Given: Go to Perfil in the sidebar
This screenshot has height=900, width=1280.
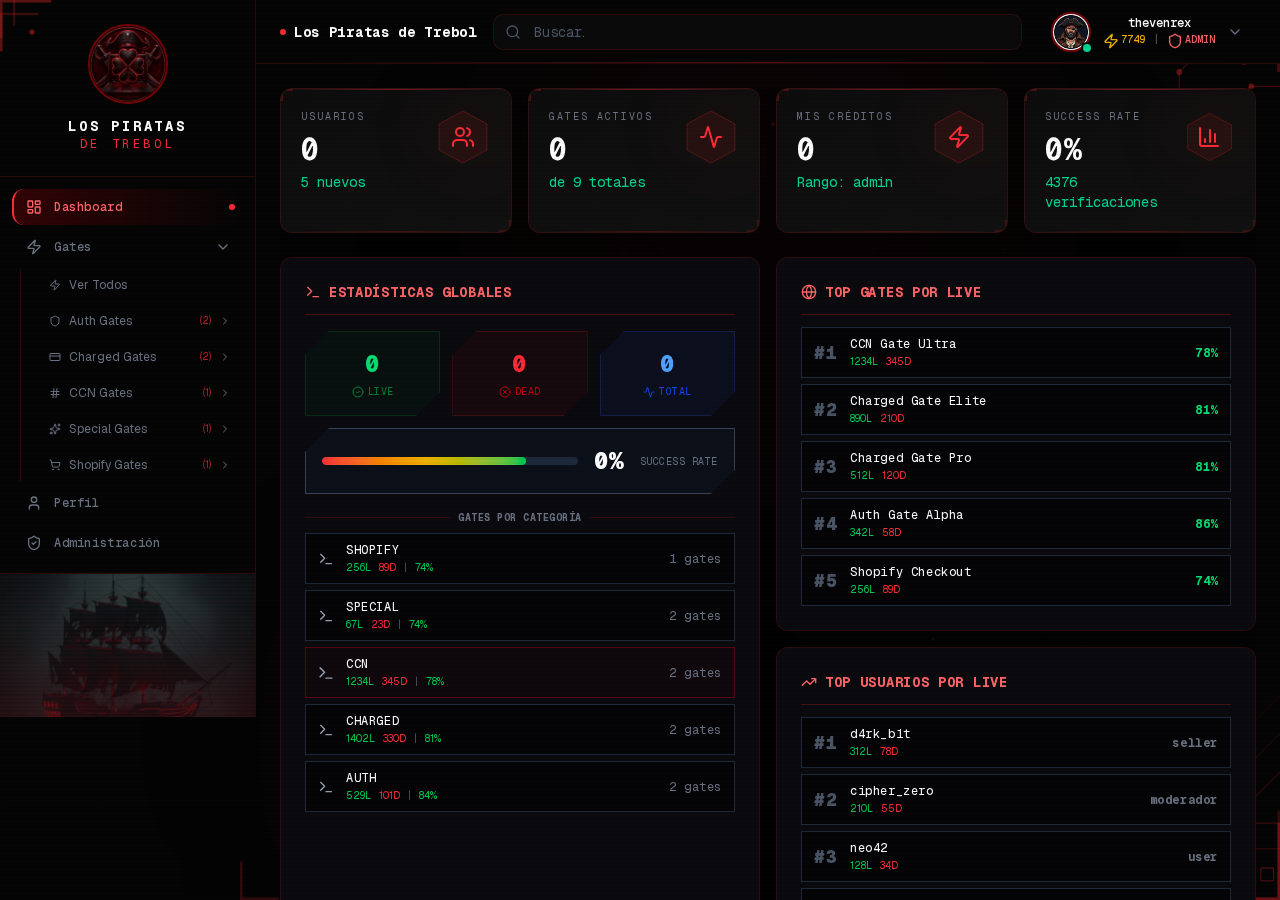Looking at the screenshot, I should tap(128, 503).
